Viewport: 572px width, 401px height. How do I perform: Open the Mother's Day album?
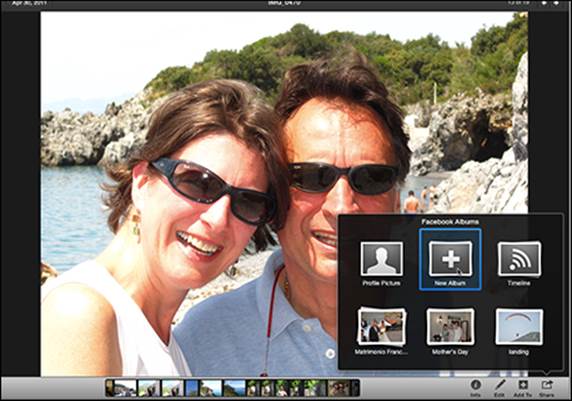(x=450, y=326)
